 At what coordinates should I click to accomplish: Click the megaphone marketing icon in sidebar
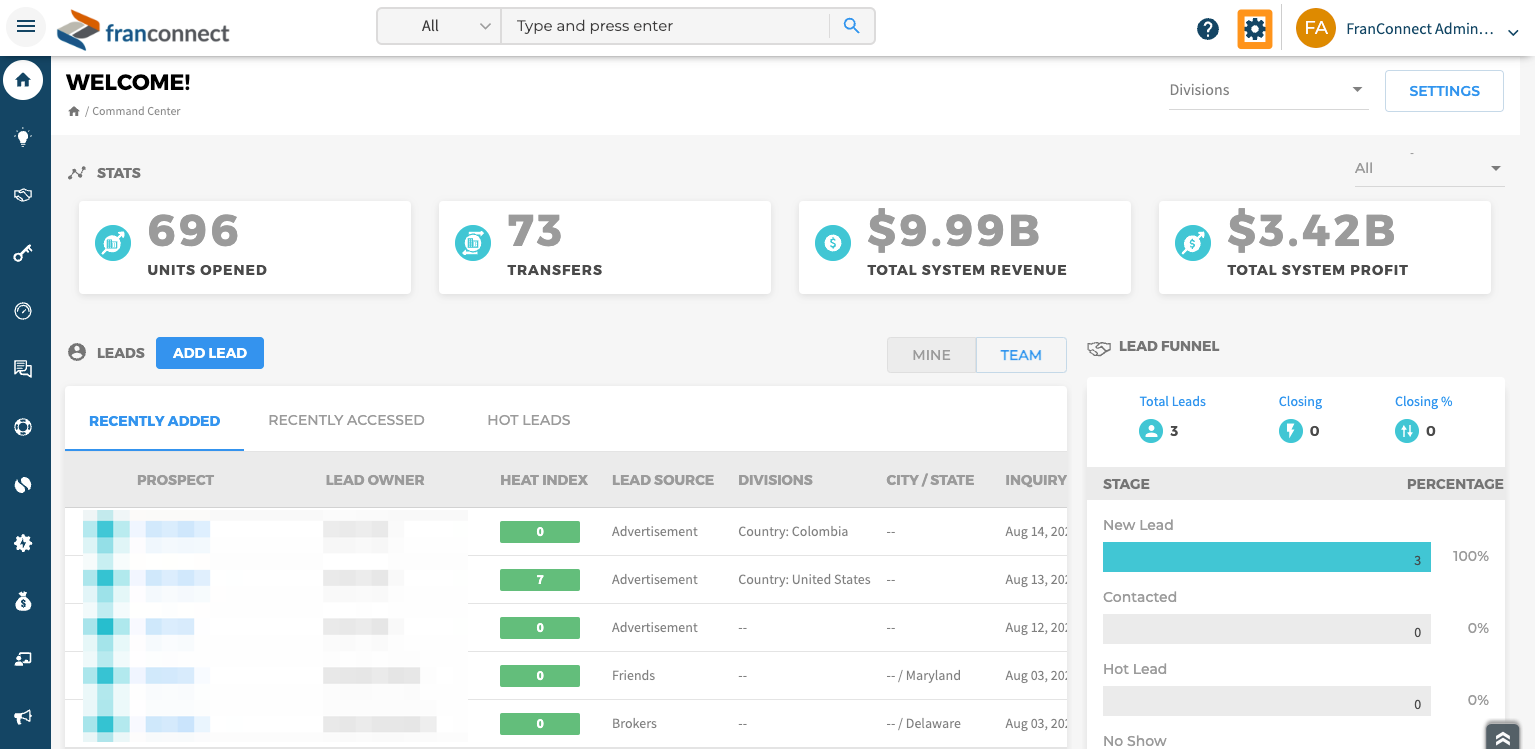coord(23,717)
